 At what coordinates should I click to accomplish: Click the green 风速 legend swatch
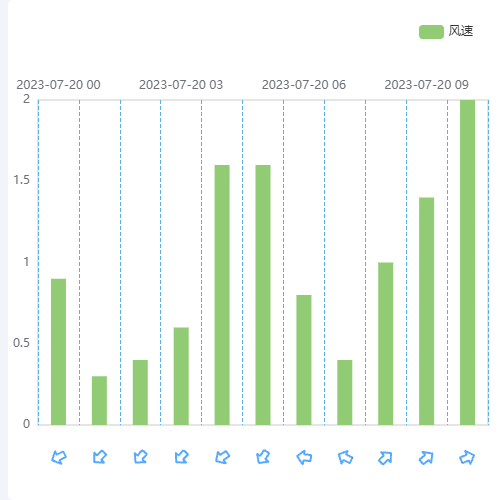click(x=431, y=32)
